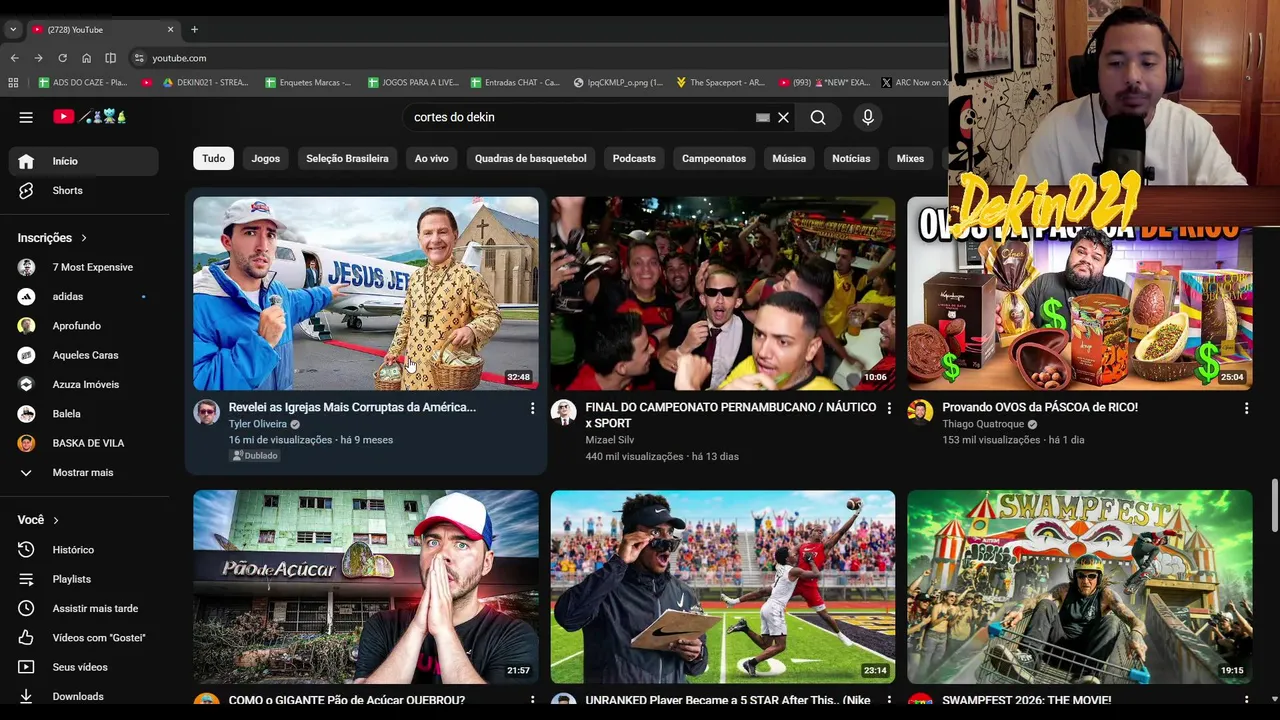Click Assistir mais tarde clock icon

coord(26,608)
